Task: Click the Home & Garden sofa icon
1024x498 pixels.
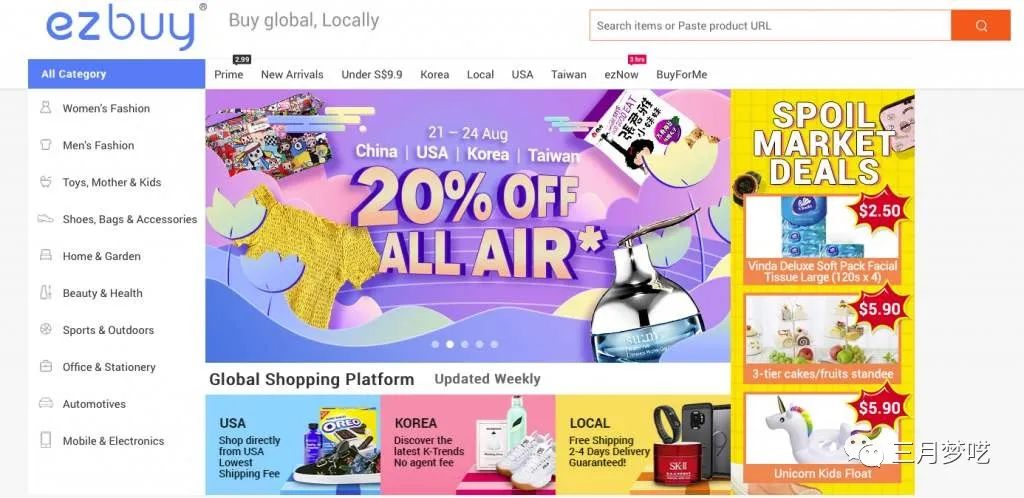Action: [x=45, y=255]
